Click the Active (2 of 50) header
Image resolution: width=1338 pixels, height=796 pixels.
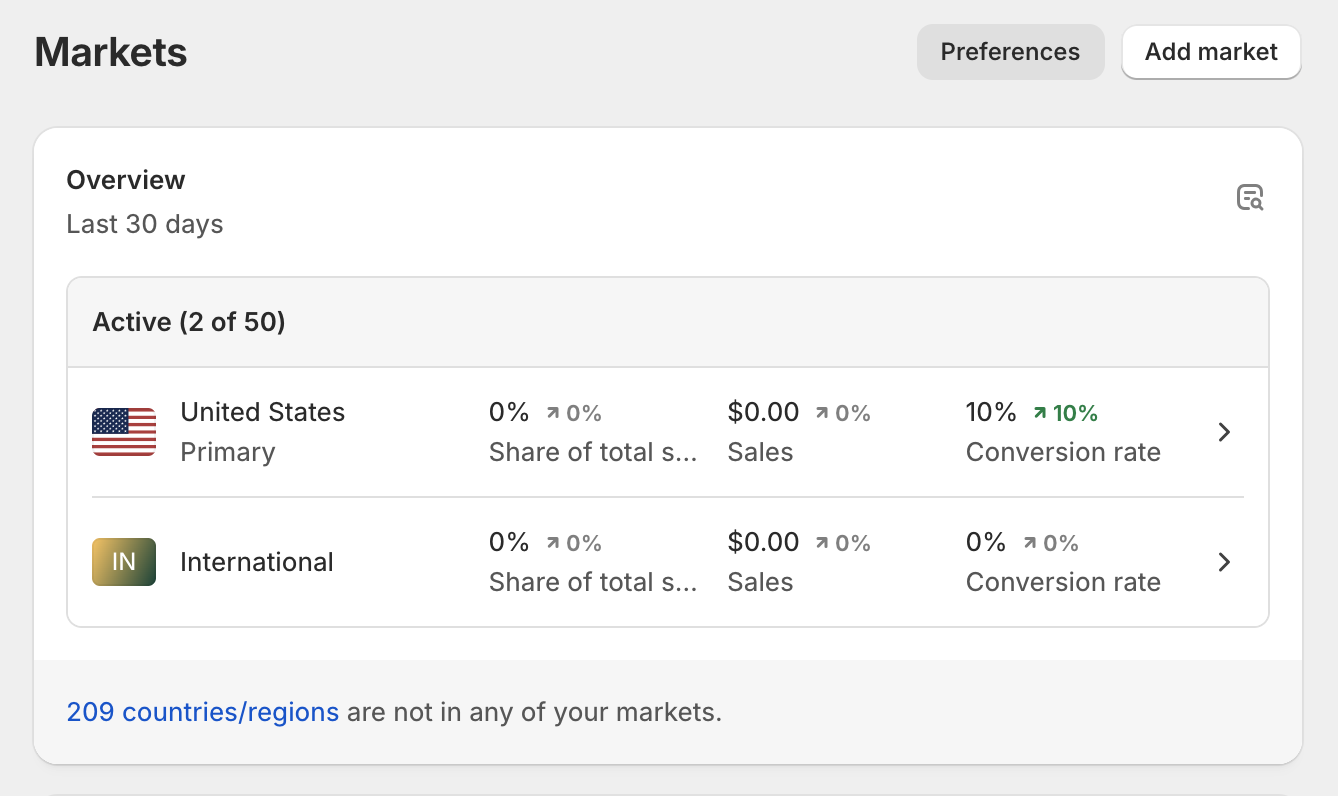tap(189, 322)
